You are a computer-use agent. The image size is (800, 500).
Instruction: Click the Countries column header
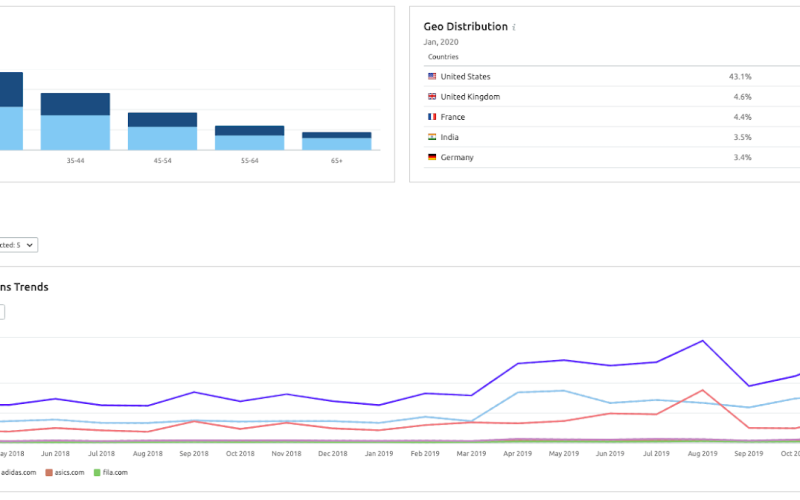443,57
